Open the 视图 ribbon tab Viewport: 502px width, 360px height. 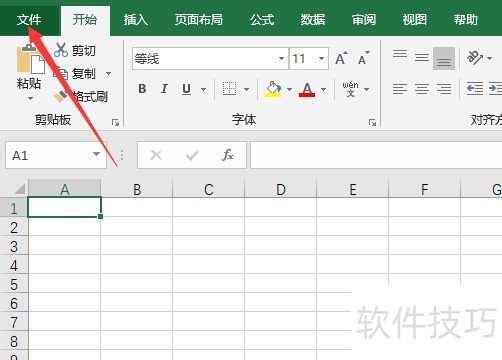[x=414, y=20]
